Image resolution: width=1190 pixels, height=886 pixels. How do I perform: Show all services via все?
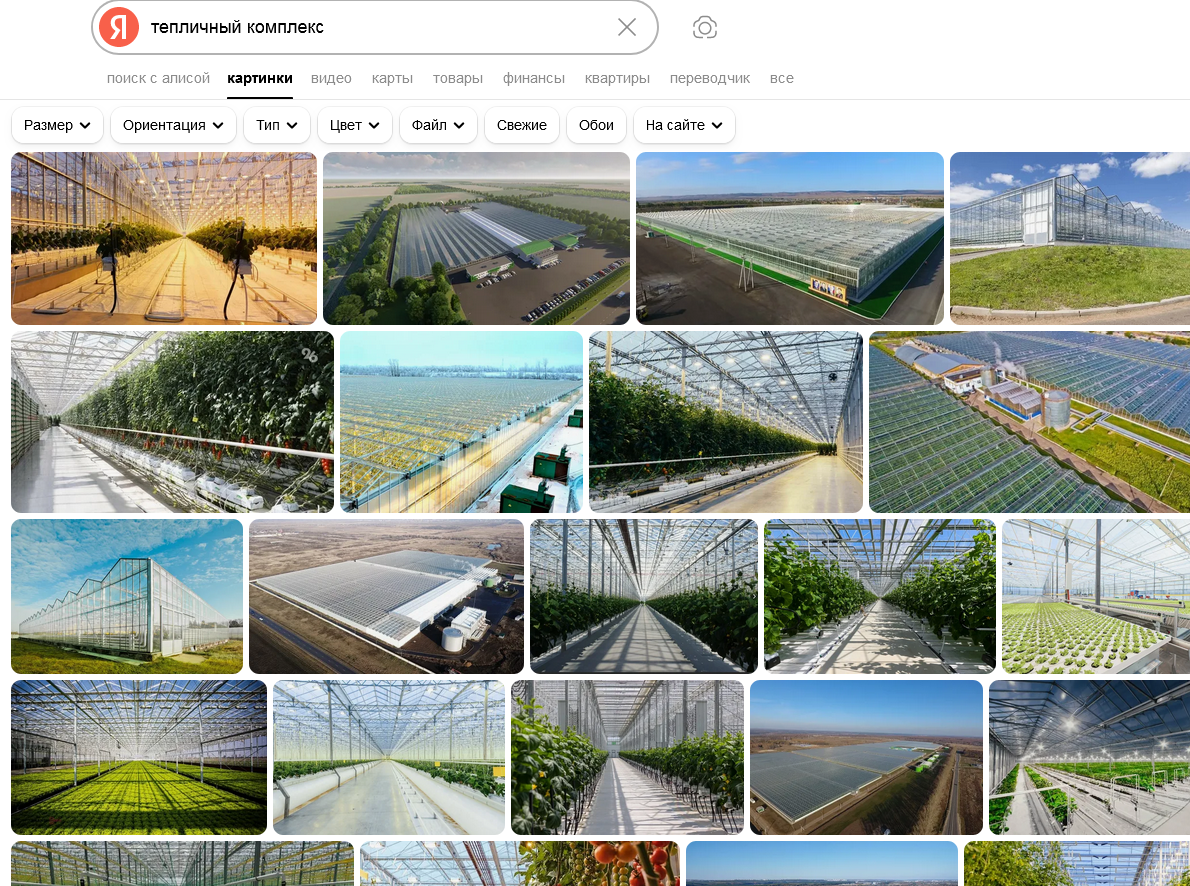[782, 78]
